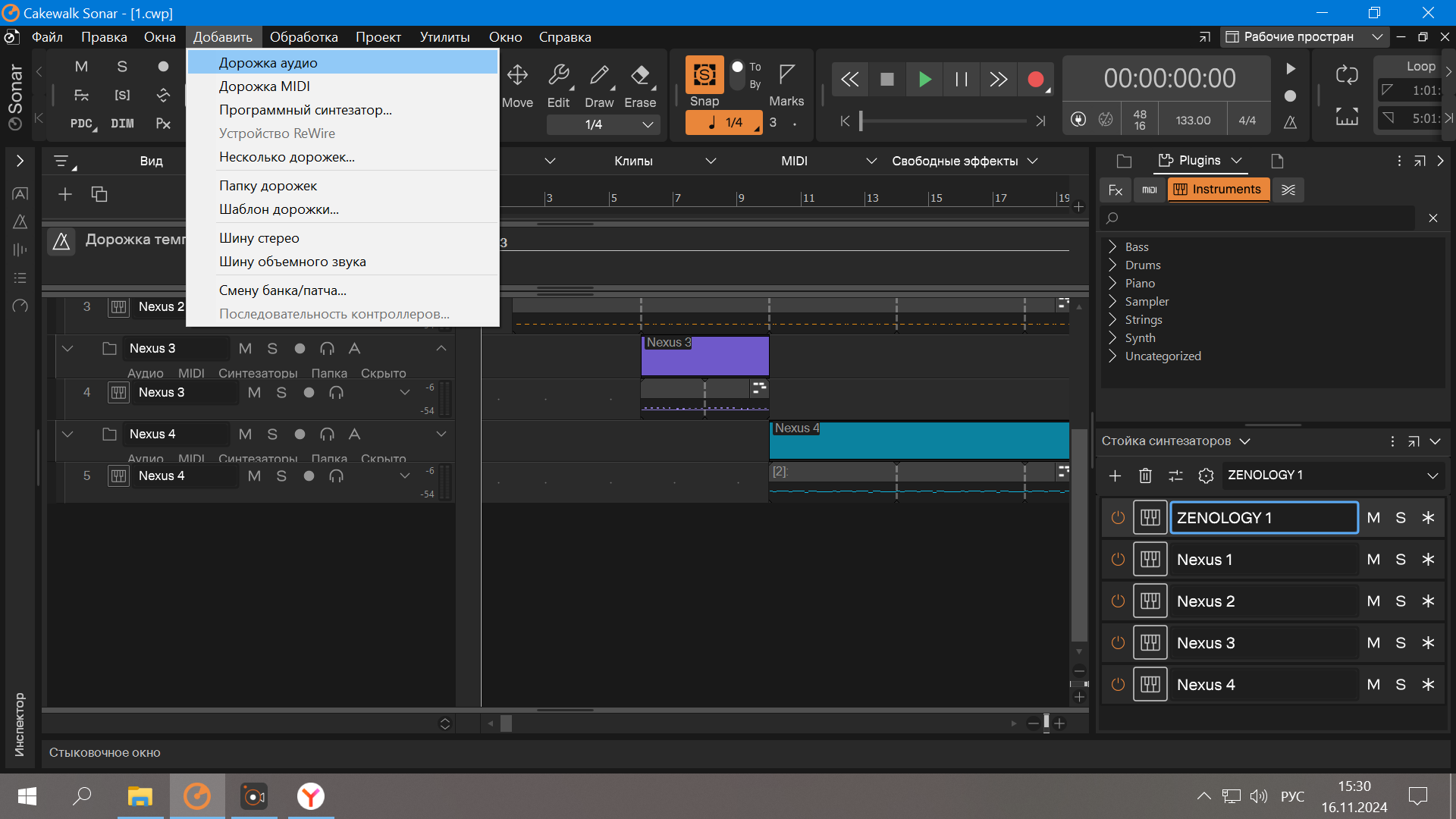Select the Draw tool

point(599,85)
